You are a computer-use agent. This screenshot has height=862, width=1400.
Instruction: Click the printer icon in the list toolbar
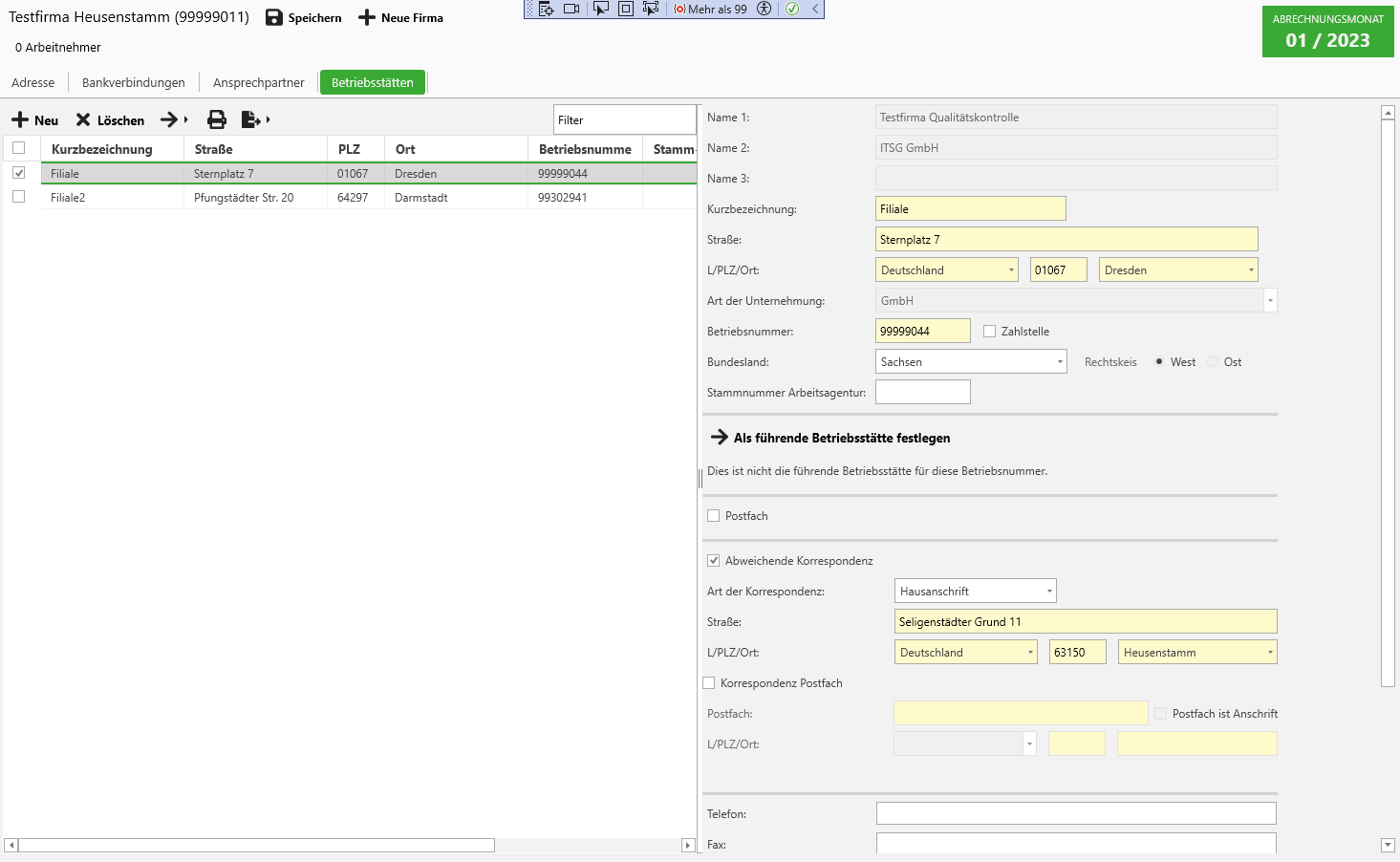click(217, 119)
